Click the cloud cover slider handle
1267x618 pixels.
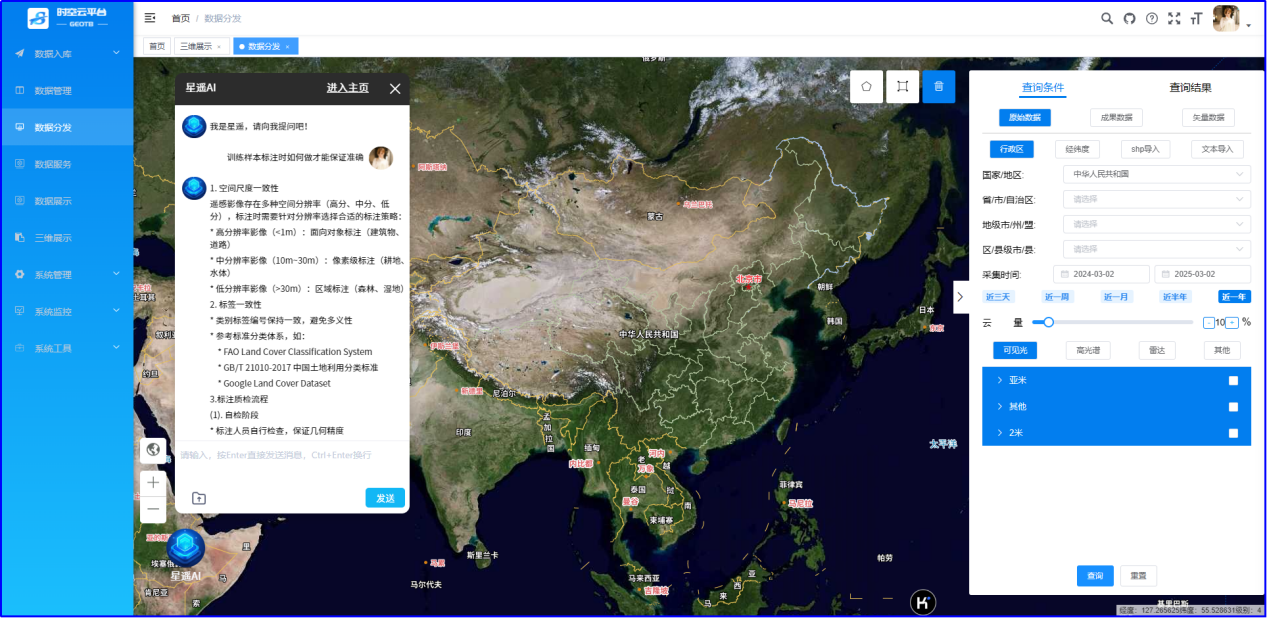[1048, 322]
